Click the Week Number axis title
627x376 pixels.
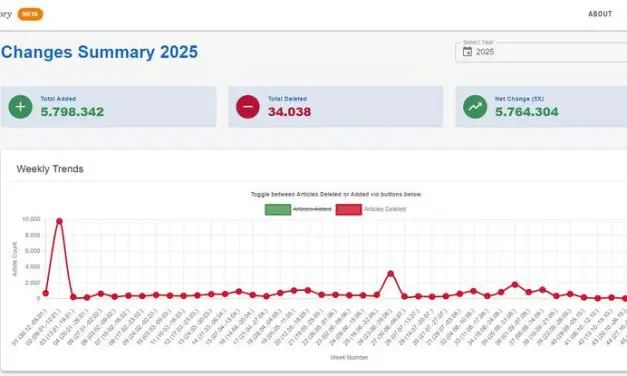(349, 357)
